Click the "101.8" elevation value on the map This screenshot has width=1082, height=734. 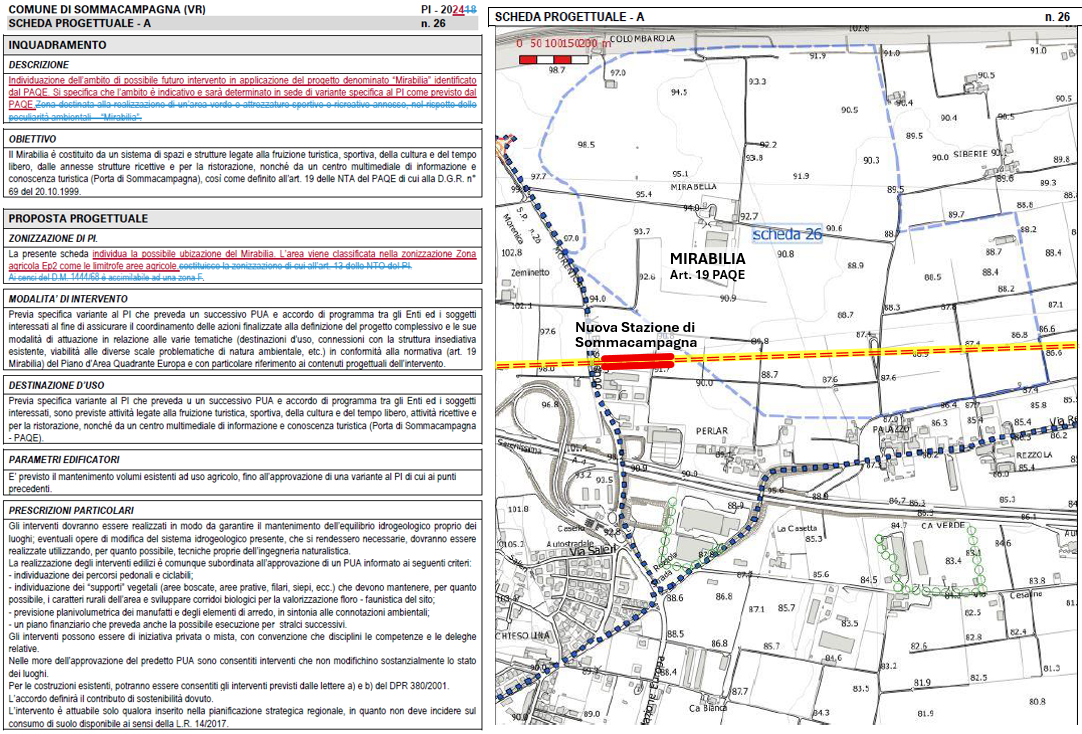point(518,510)
